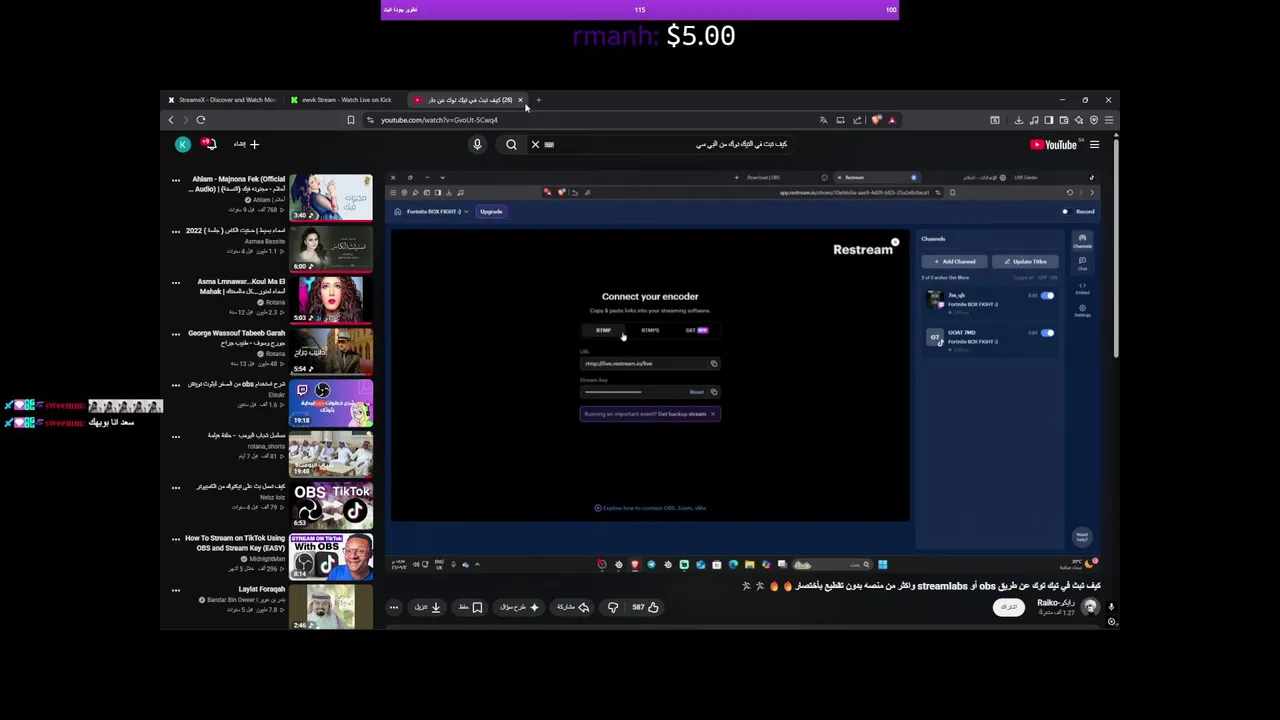1280x720 pixels.
Task: Toggle the 7m_qh channel switch
Action: 1046,296
